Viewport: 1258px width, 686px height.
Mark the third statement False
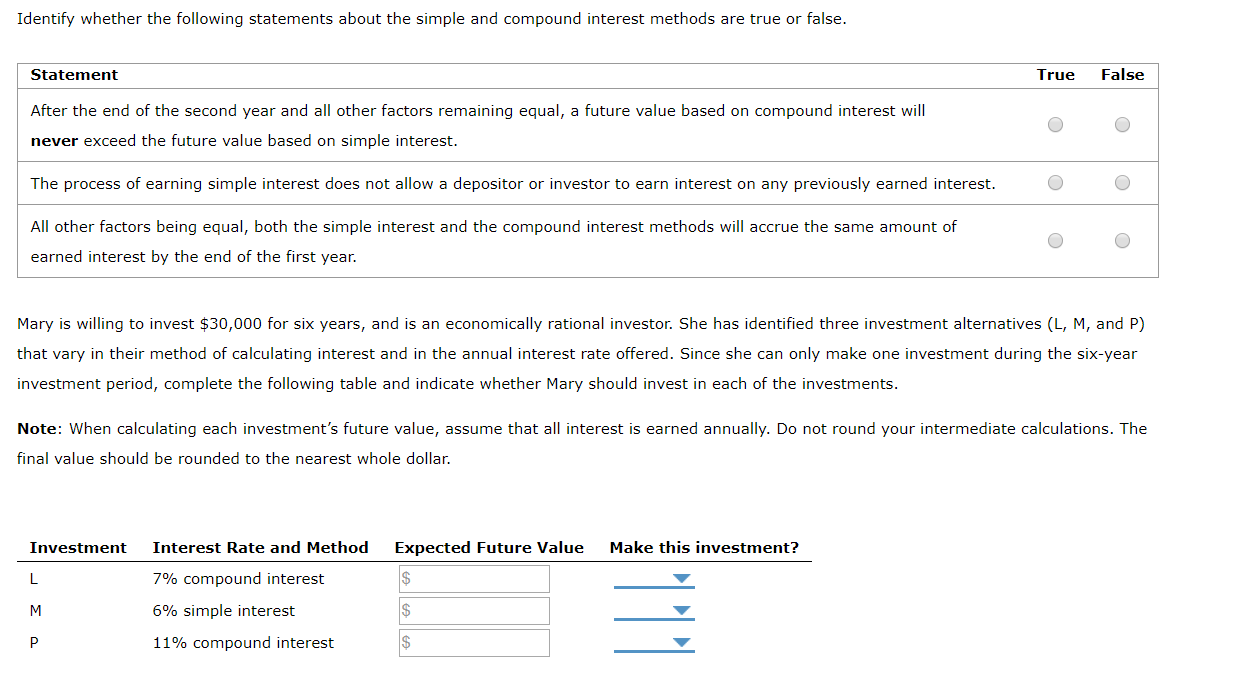(x=1121, y=240)
